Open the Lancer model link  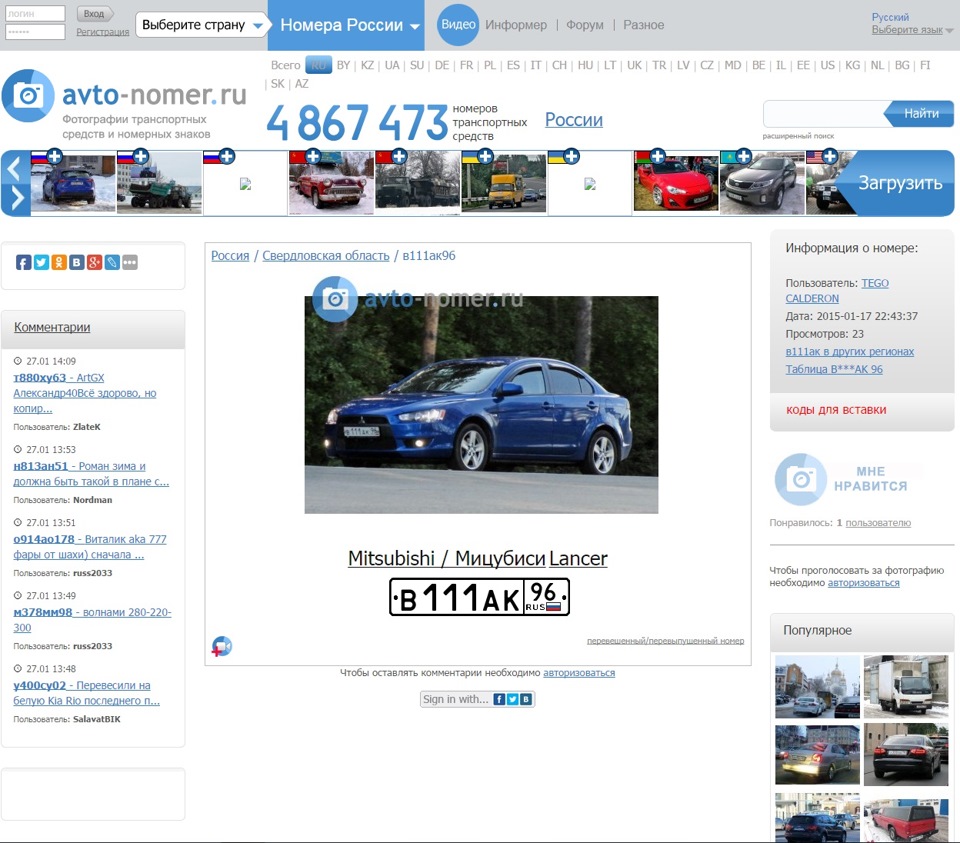578,558
